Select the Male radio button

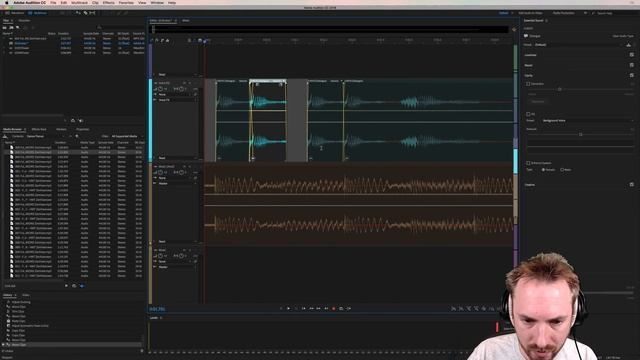(x=562, y=169)
